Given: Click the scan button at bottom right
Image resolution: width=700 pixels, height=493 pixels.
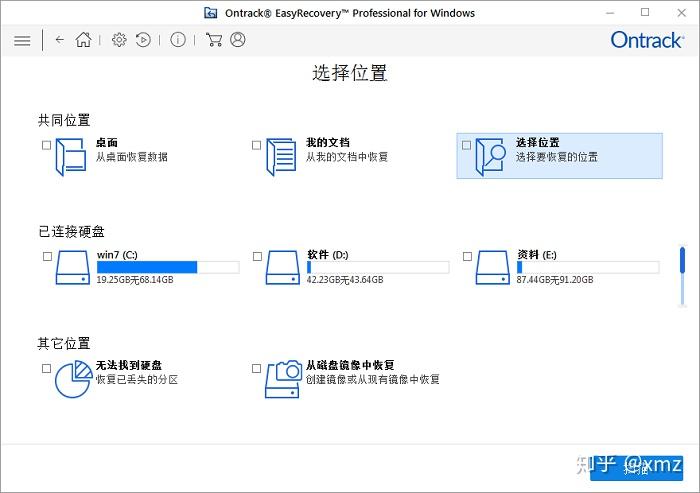Looking at the screenshot, I should 636,468.
